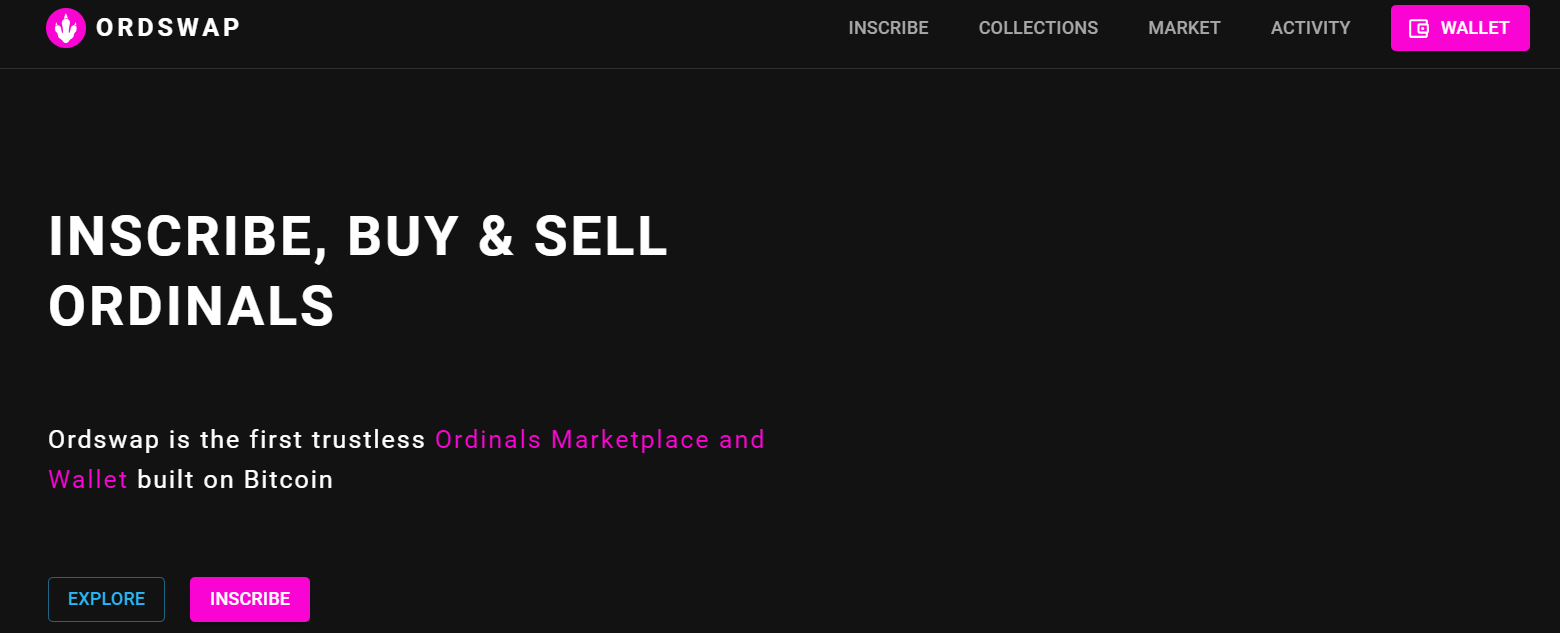The width and height of the screenshot is (1560, 633).
Task: Click the pink Ordswap logo icon
Action: pyautogui.click(x=66, y=28)
